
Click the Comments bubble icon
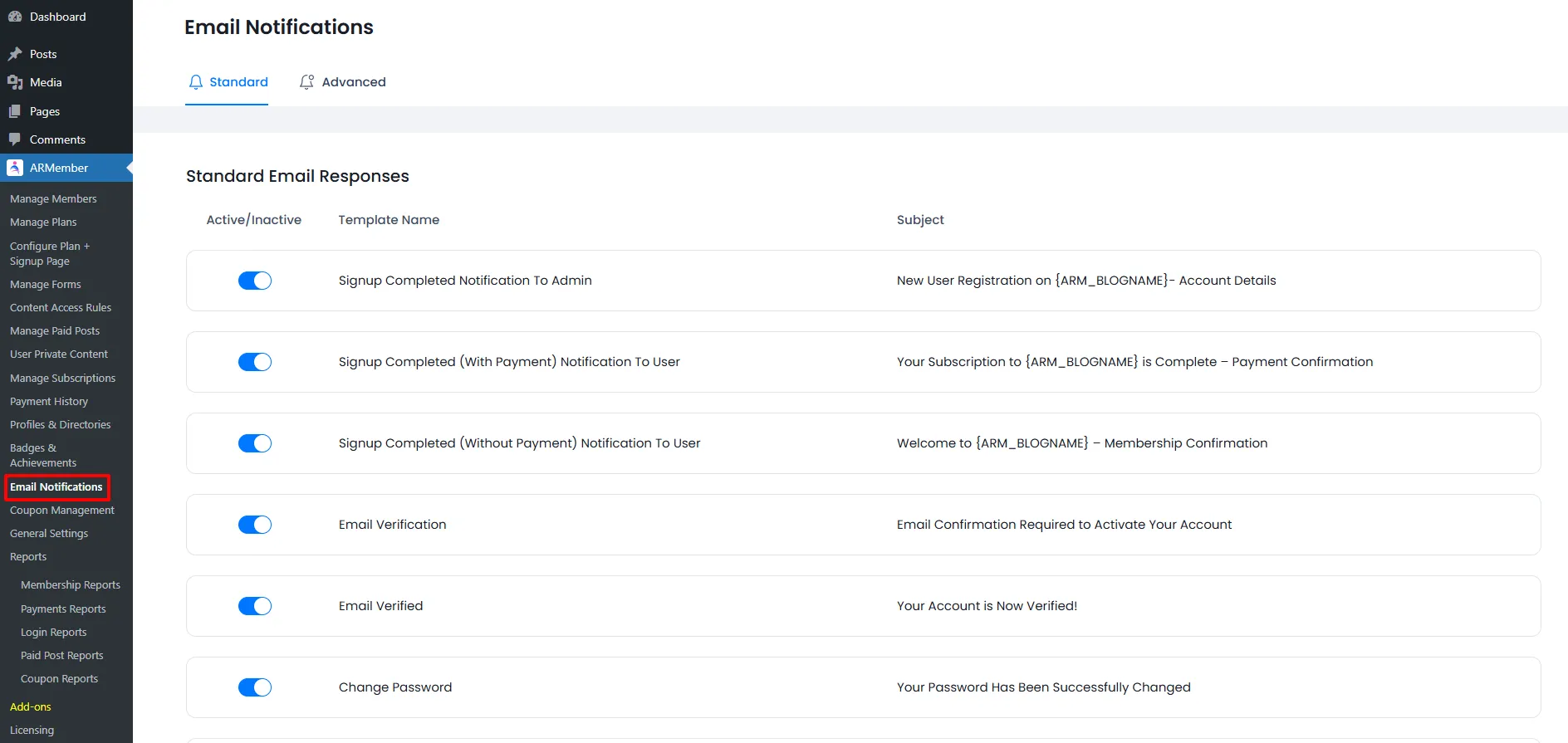click(x=15, y=139)
